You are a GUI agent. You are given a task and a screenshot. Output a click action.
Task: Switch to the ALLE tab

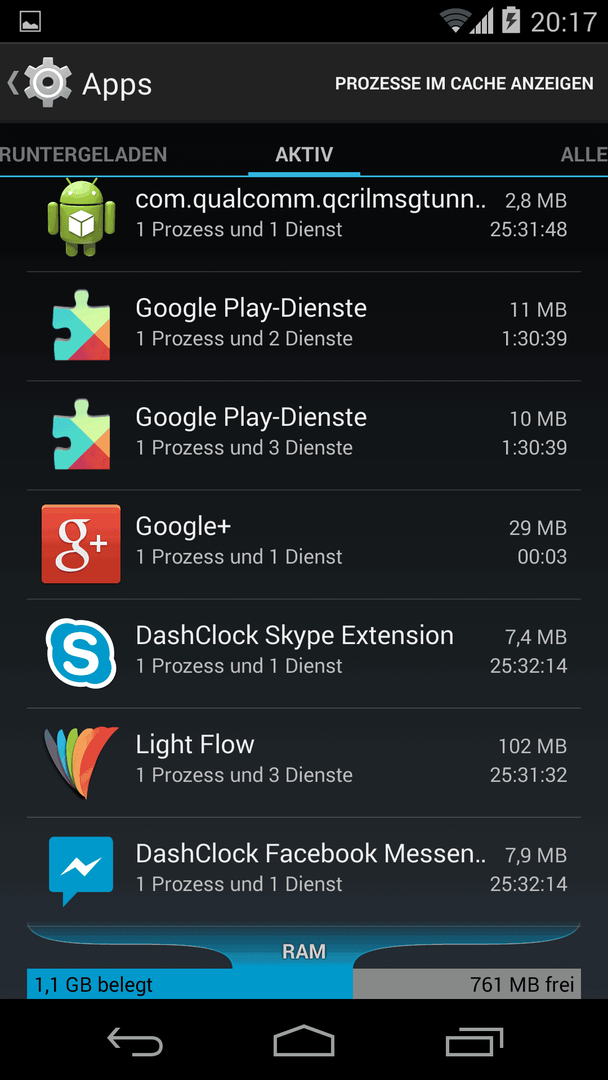(x=584, y=154)
